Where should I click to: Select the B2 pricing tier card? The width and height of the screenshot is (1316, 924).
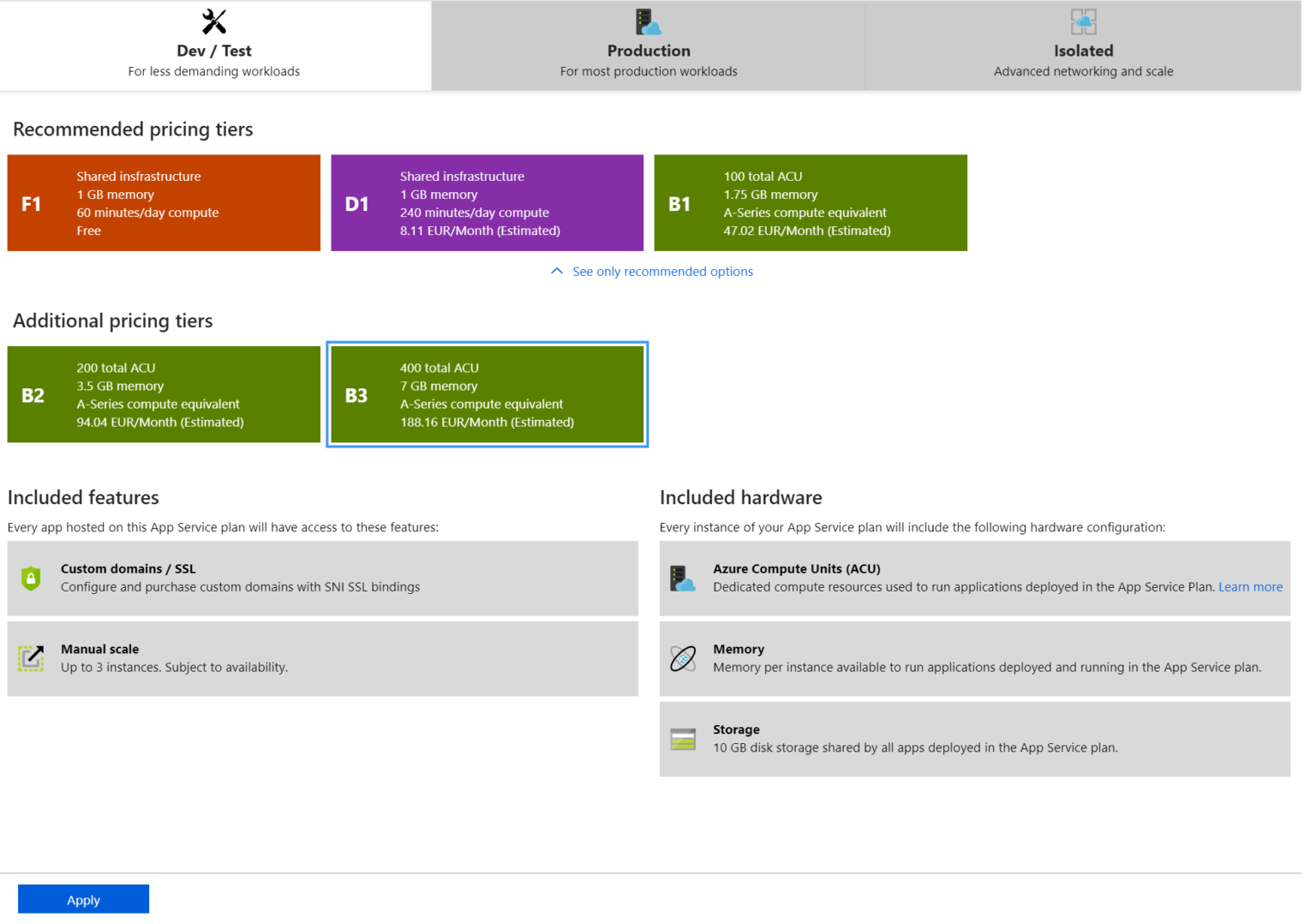pyautogui.click(x=163, y=393)
